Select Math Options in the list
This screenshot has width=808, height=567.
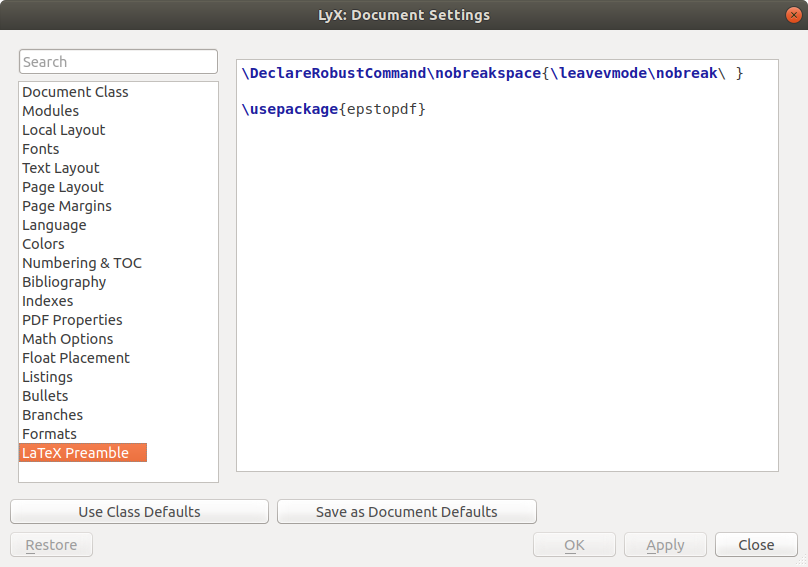68,339
